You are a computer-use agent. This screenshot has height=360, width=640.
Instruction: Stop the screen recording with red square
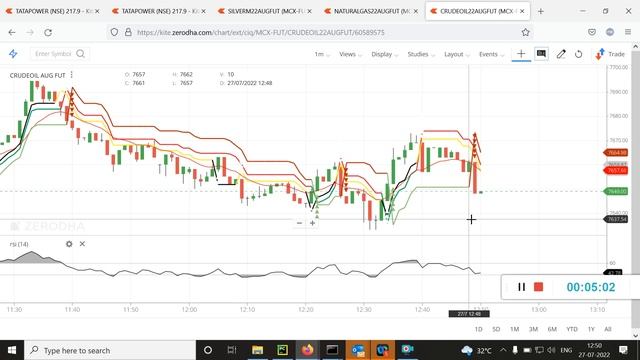(538, 287)
